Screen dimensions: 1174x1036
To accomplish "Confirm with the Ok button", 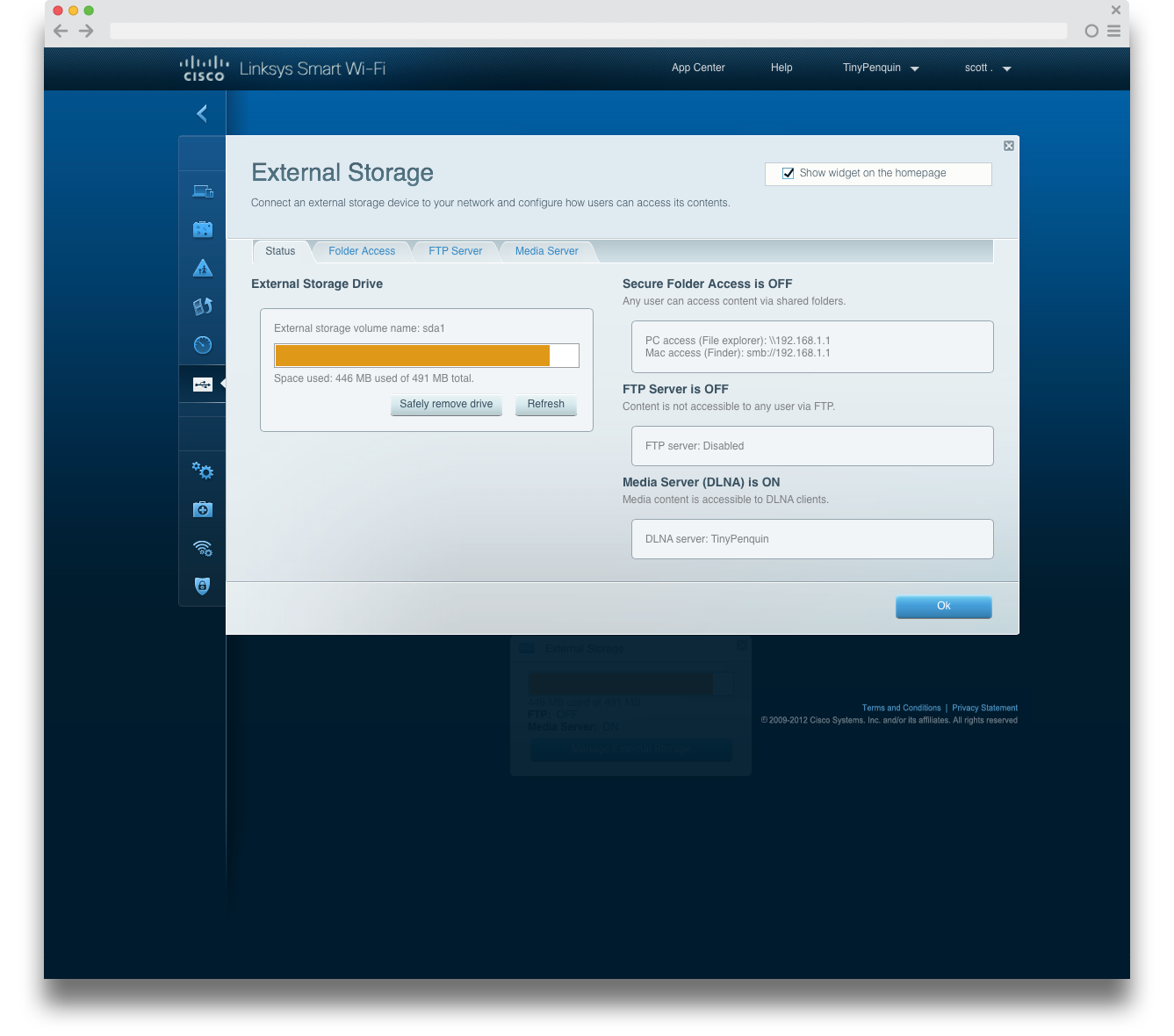I will click(944, 607).
